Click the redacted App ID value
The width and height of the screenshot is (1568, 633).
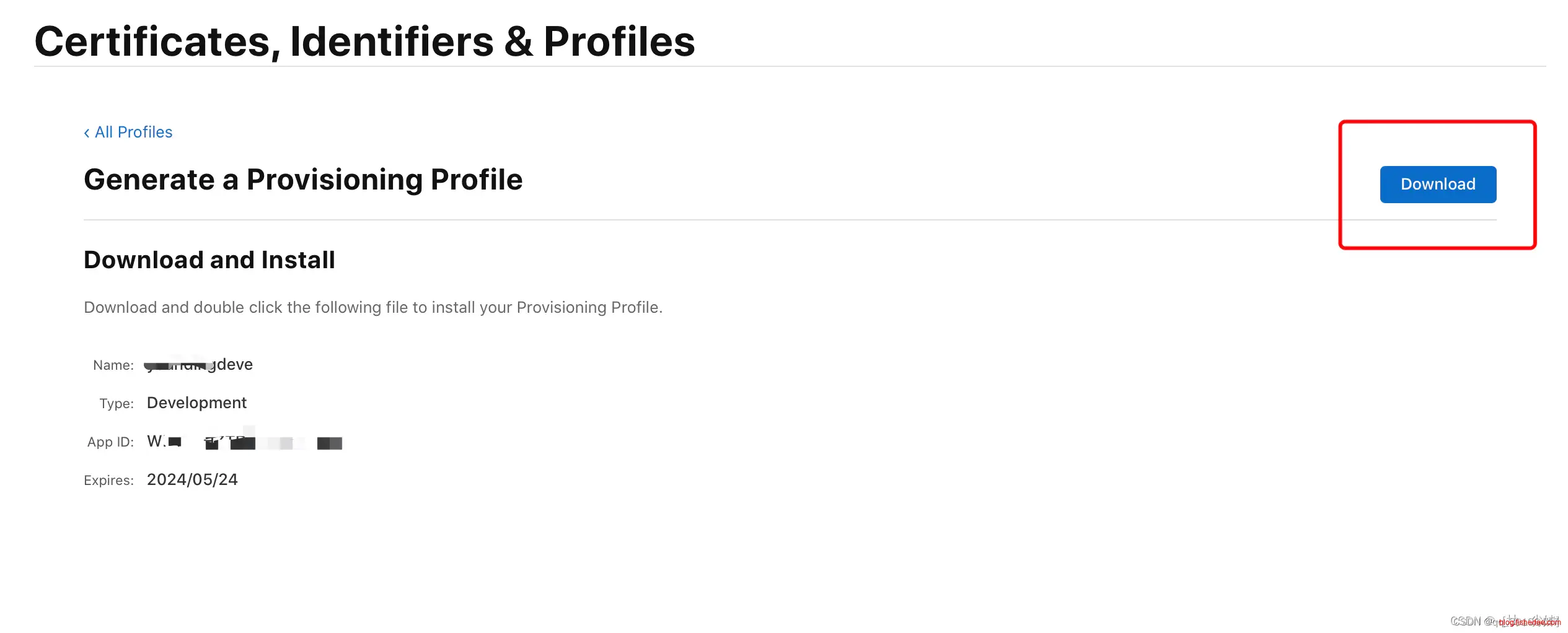(x=245, y=442)
